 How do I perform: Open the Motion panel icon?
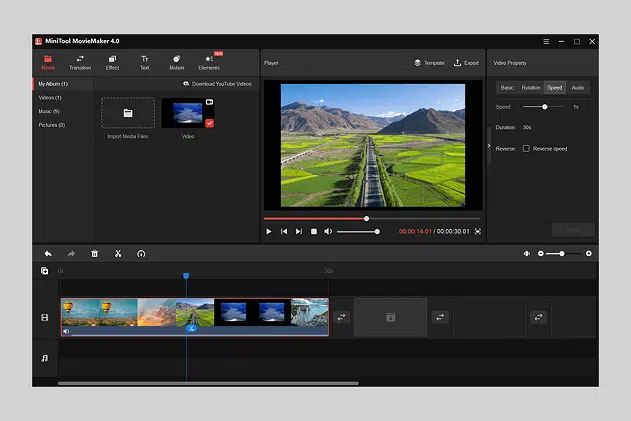coord(176,62)
